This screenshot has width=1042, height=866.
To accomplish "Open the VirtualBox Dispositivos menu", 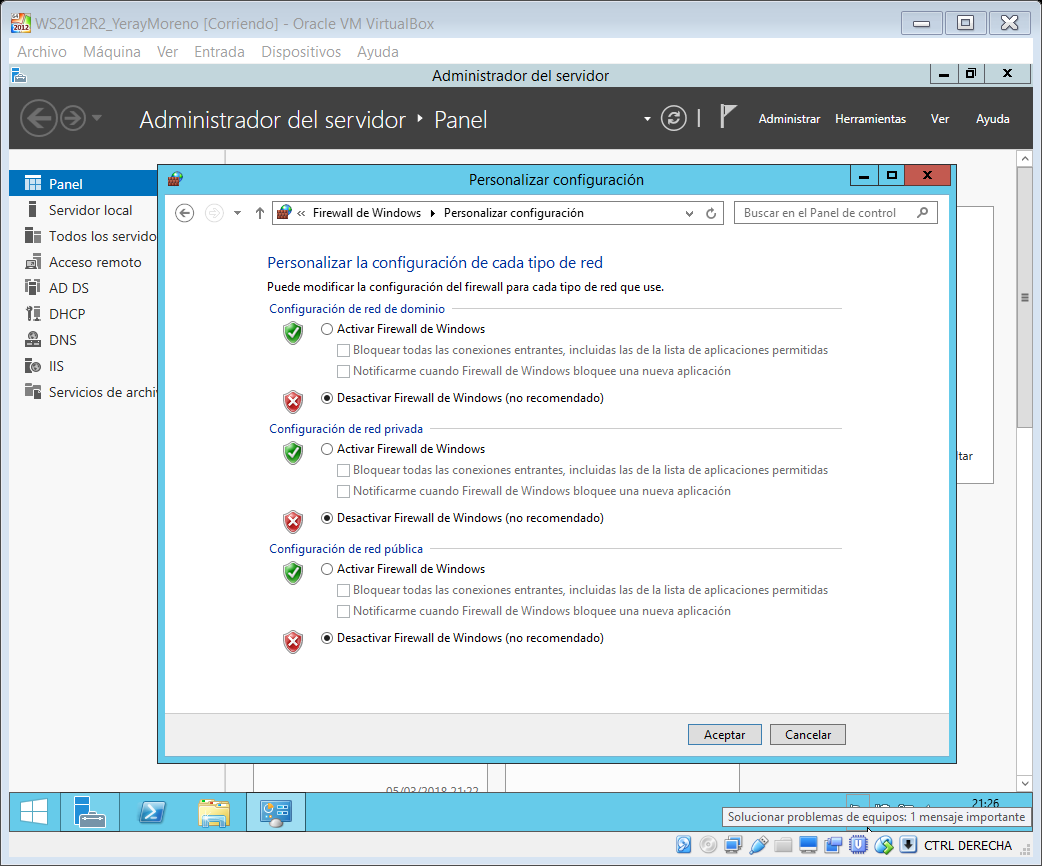I will pos(301,52).
